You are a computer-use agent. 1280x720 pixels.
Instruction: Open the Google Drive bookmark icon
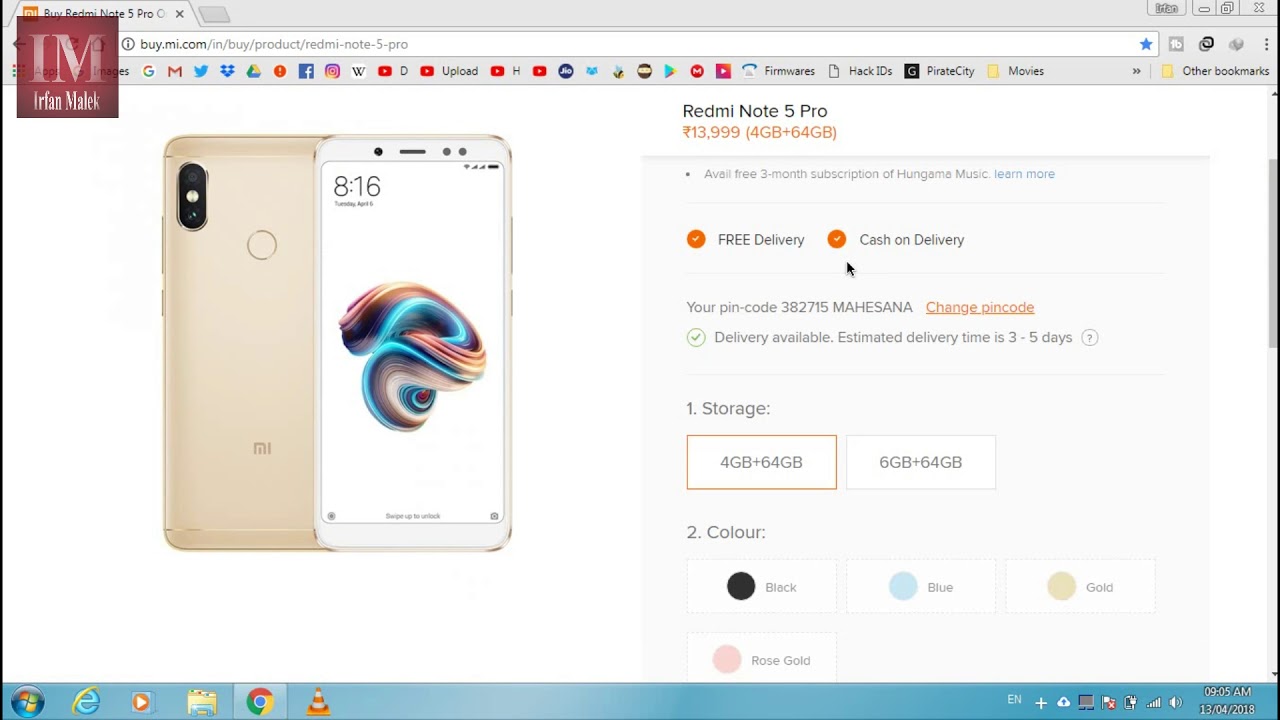[254, 71]
